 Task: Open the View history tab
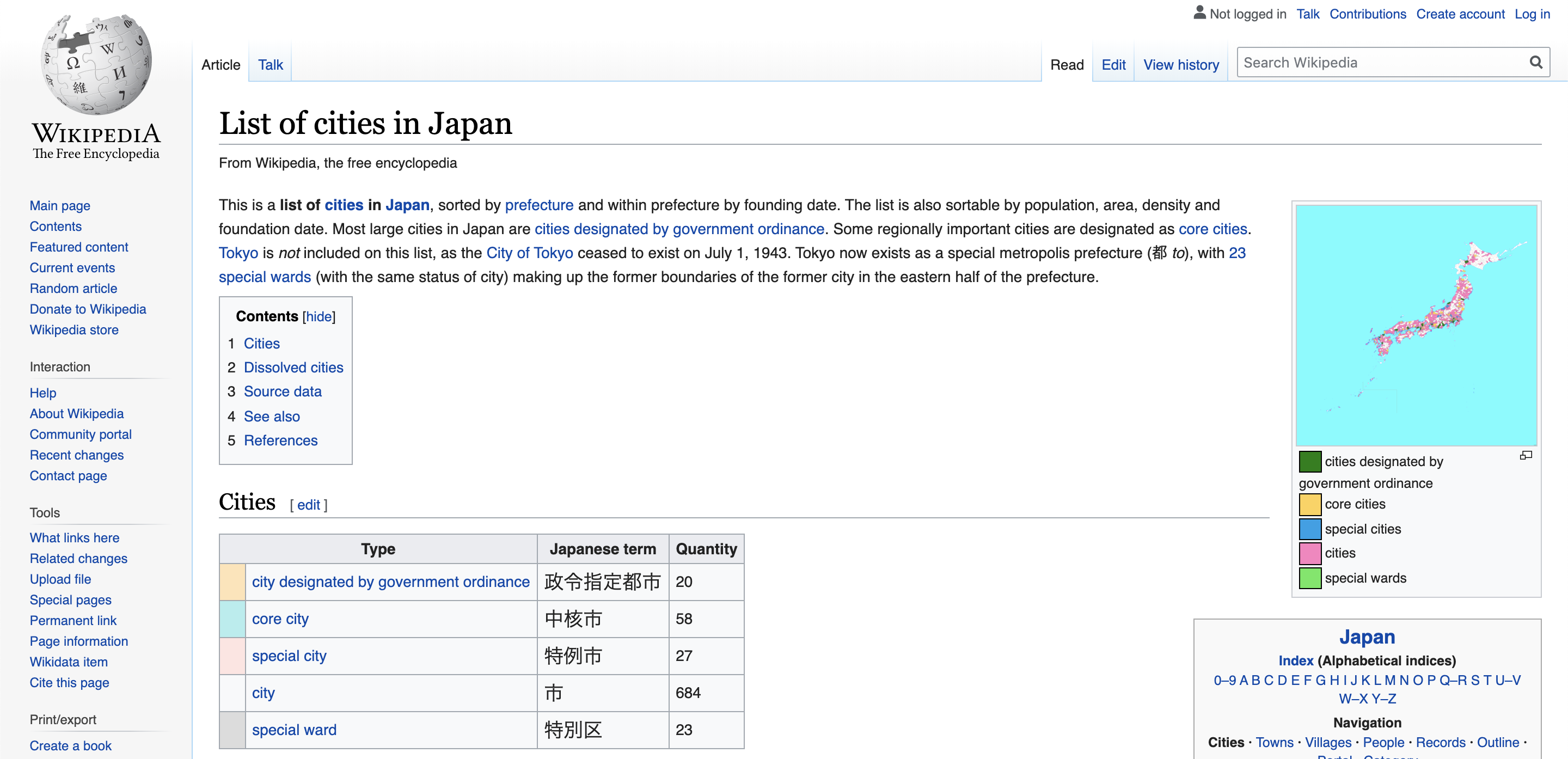(x=1180, y=64)
